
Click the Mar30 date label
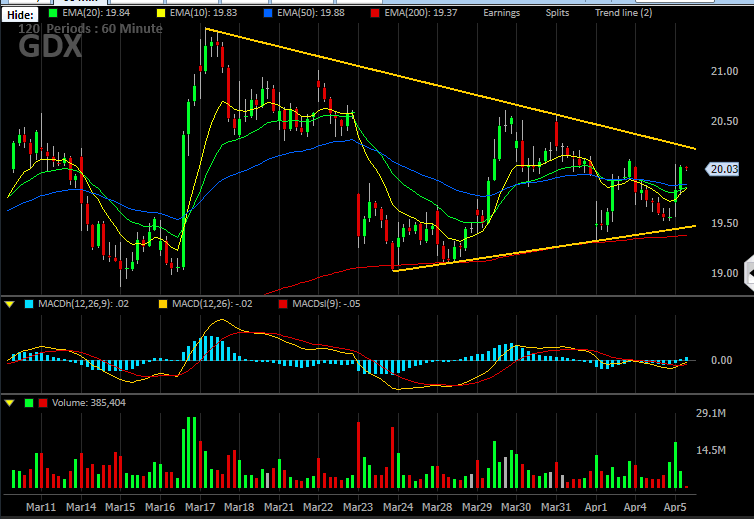(516, 507)
